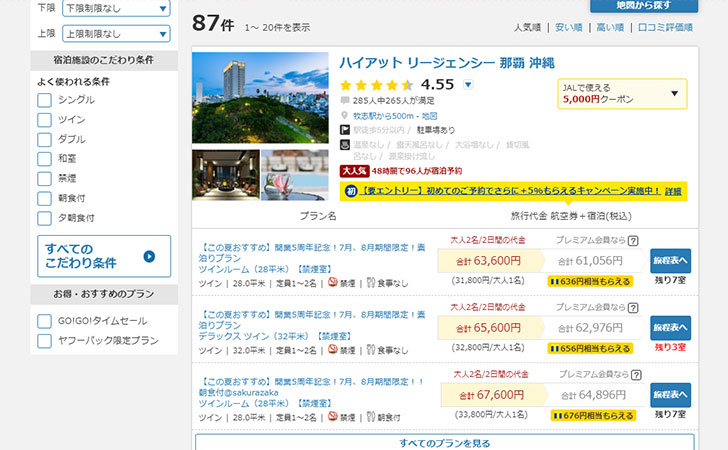Click the すべてのプランを見る button
Viewport: 728px width, 450px height.
444,442
